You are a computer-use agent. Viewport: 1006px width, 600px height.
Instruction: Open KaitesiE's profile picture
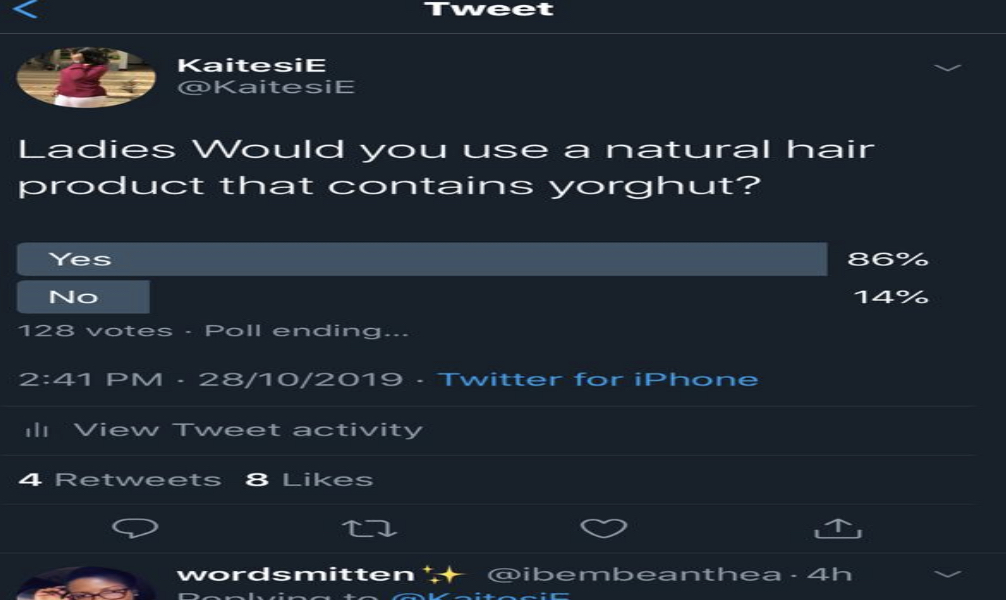(86, 77)
